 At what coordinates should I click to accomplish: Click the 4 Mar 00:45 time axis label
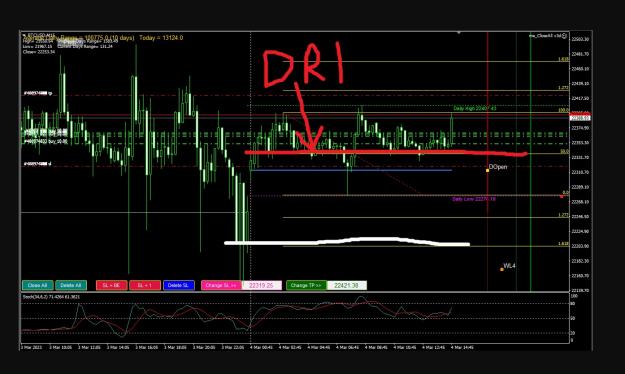(261, 347)
